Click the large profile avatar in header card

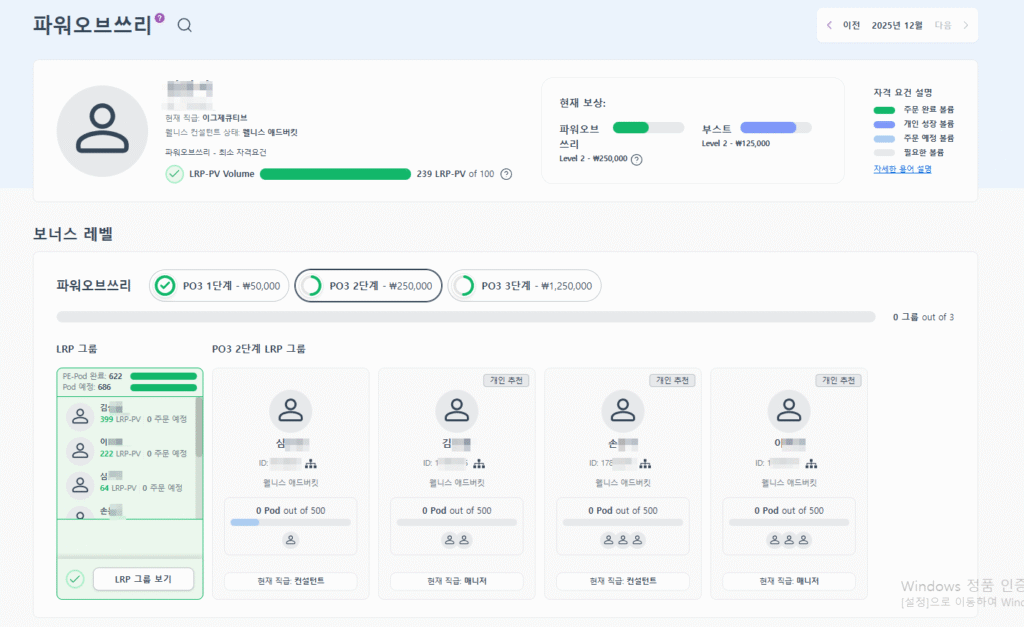tap(102, 131)
